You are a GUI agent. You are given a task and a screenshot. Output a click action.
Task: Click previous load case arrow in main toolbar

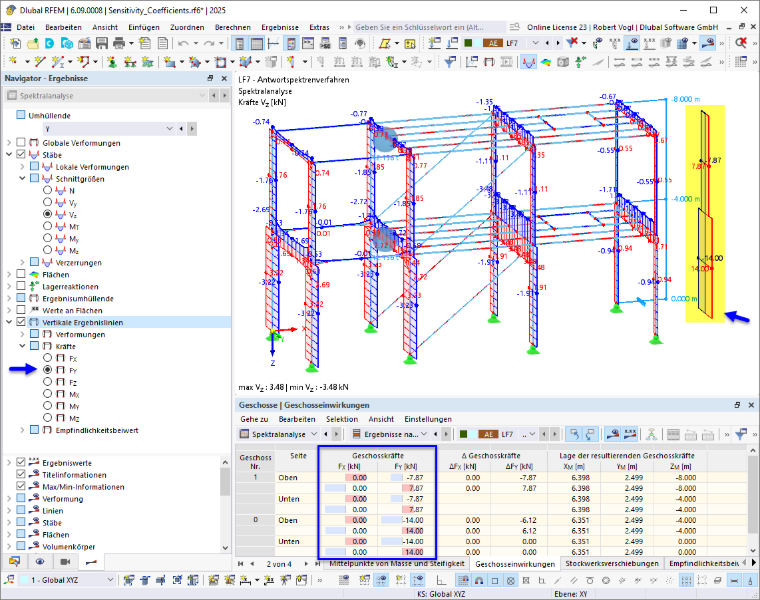[x=547, y=43]
